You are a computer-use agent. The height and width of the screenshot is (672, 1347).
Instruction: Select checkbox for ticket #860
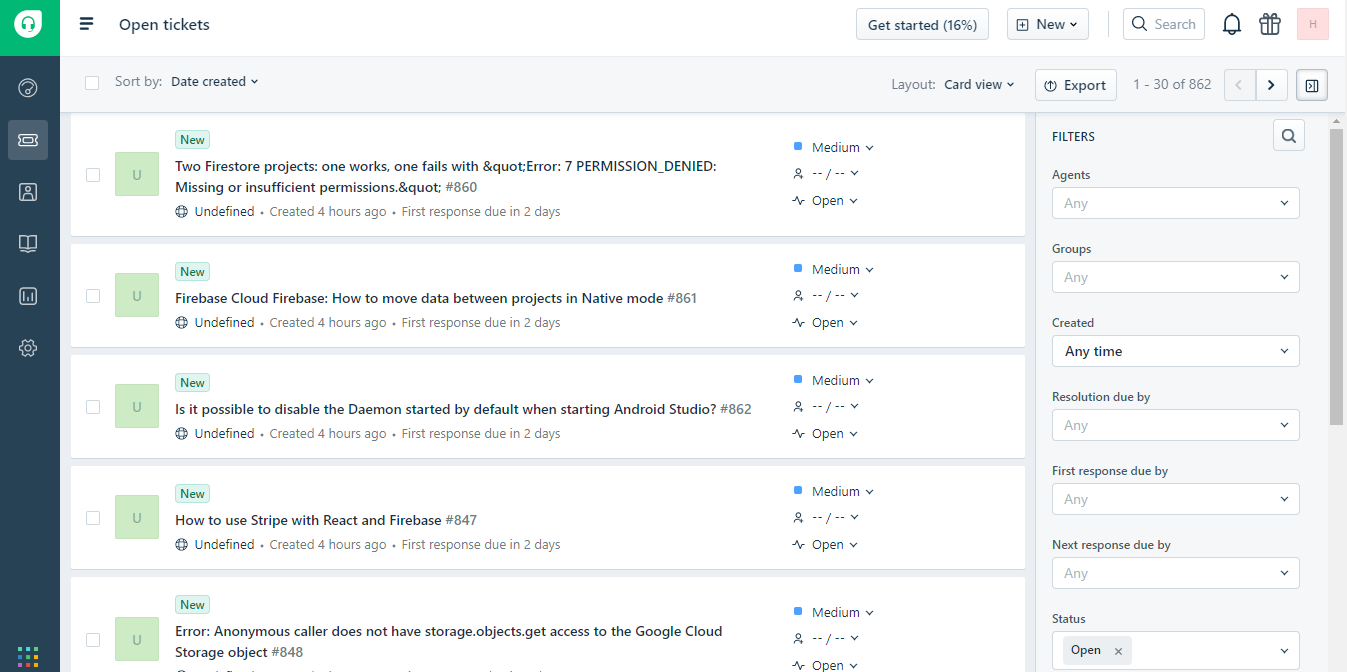coord(93,175)
